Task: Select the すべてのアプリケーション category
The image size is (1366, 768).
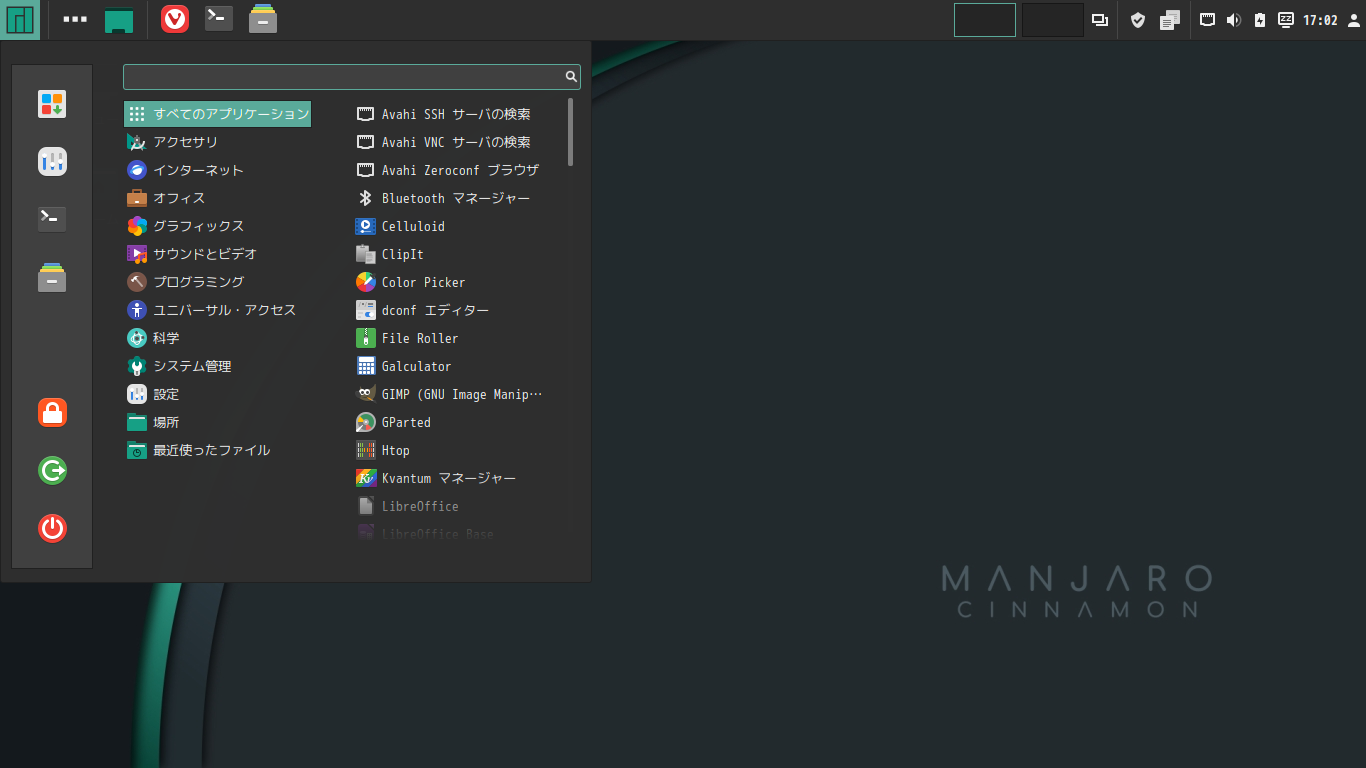Action: click(217, 114)
